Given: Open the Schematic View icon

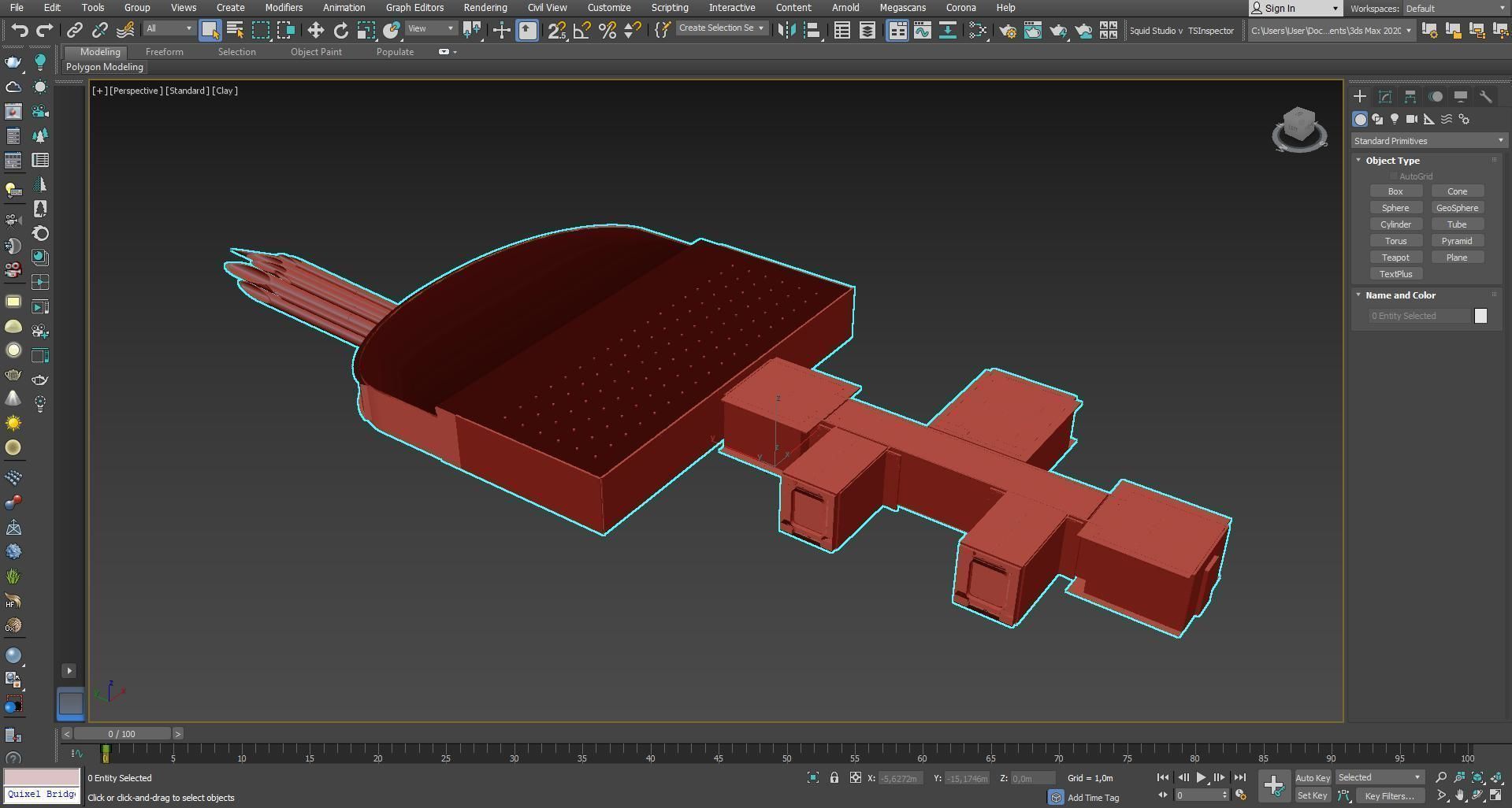Looking at the screenshot, I should (x=947, y=30).
